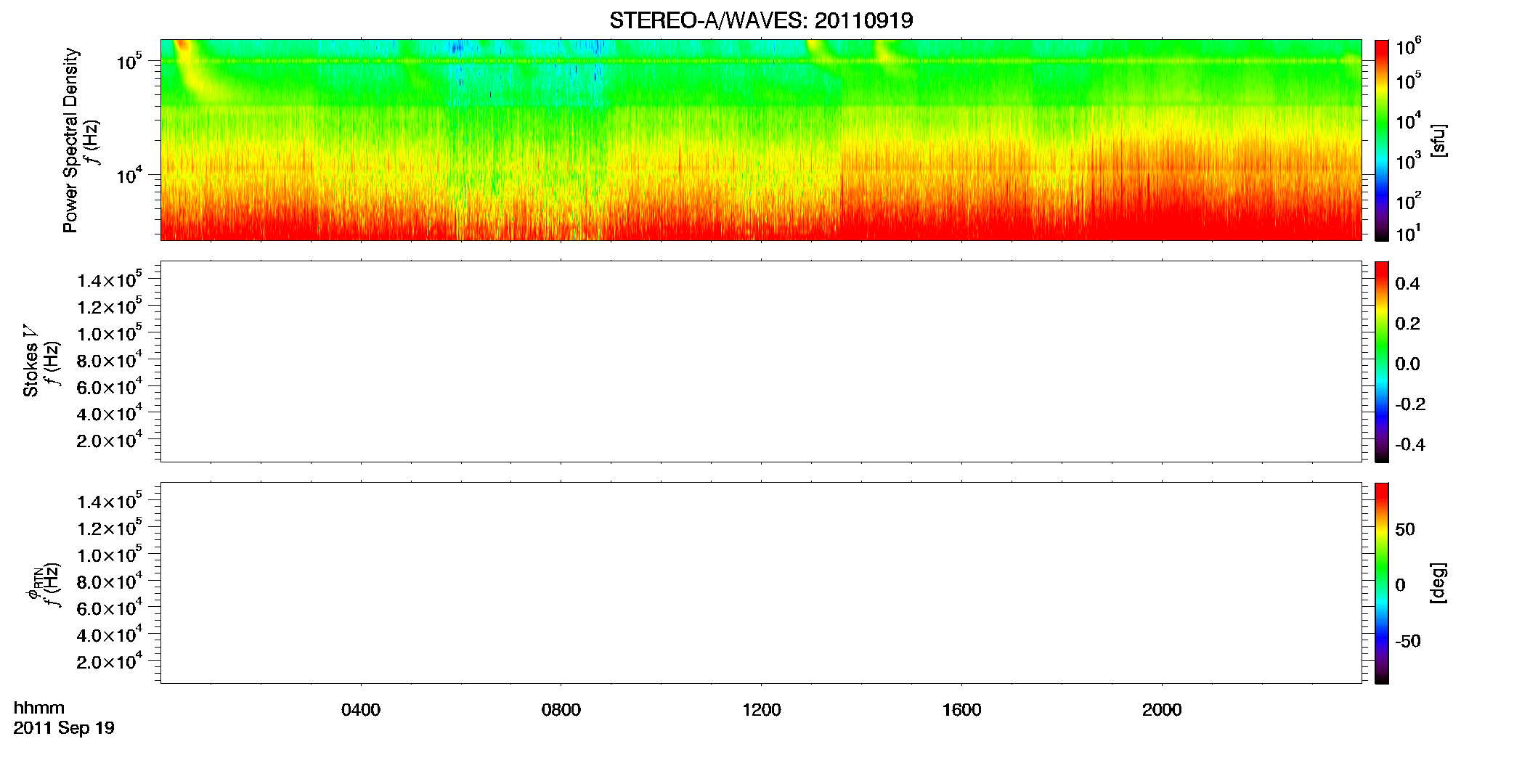Click the empty Stokes V plot panel
Image resolution: width=1522 pixels, height=784 pixels.
point(761,362)
